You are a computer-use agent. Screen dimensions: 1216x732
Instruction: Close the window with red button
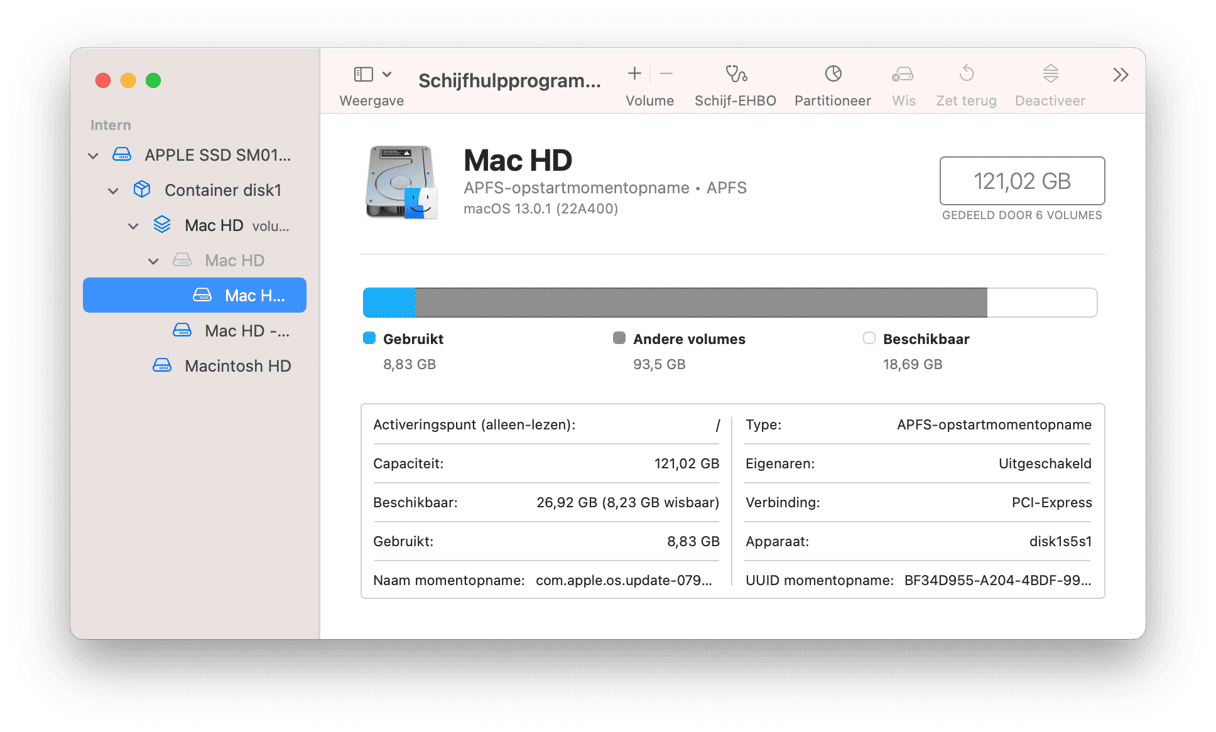[x=102, y=81]
